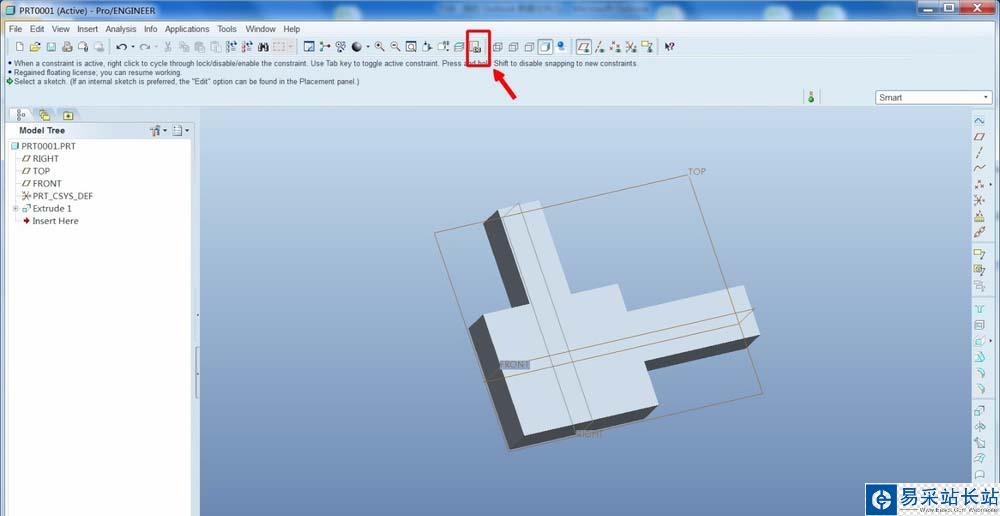This screenshot has width=1000, height=516.
Task: Print the model using printer icon
Action: [x=67, y=47]
